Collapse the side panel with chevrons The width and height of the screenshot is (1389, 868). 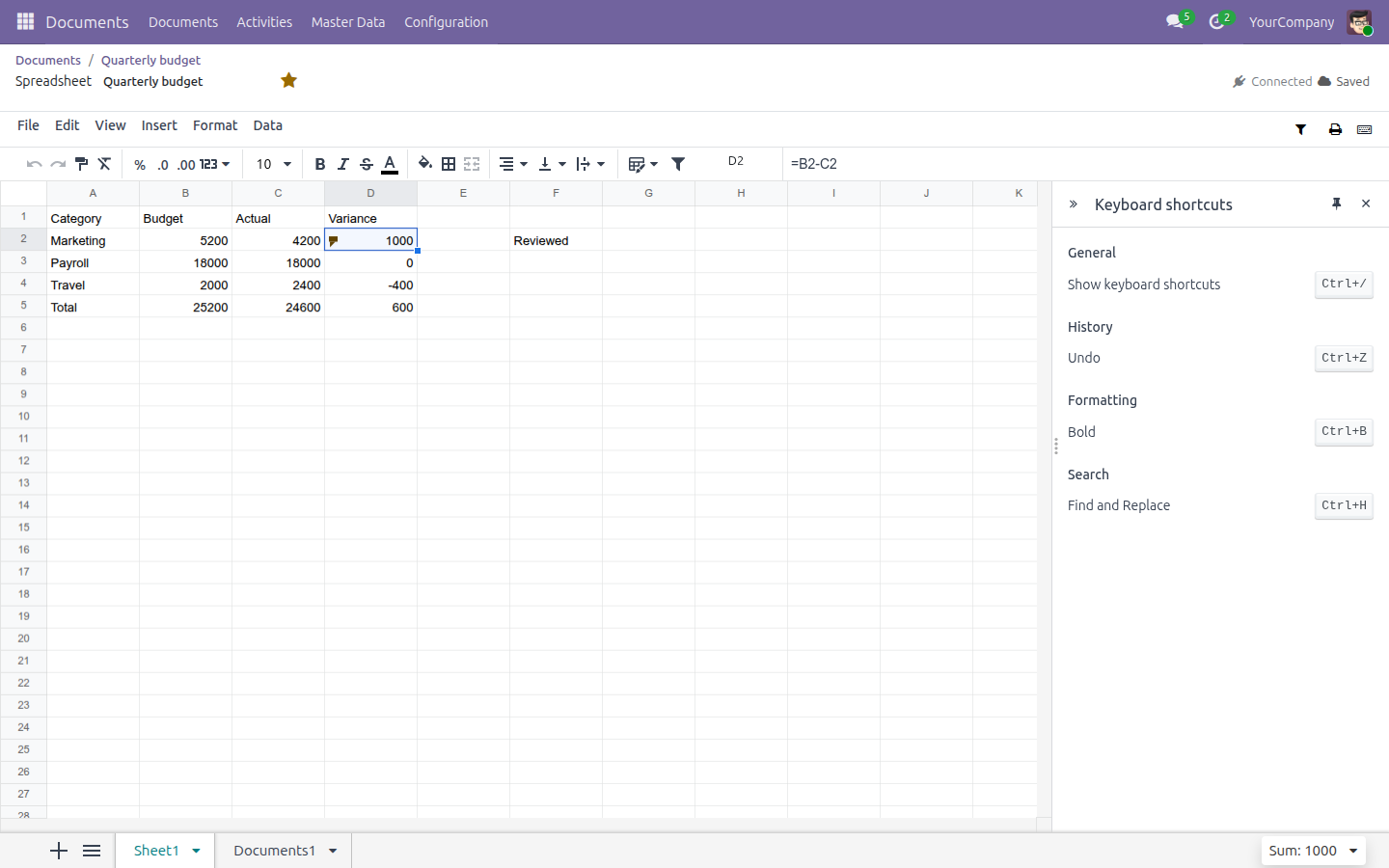coord(1073,204)
